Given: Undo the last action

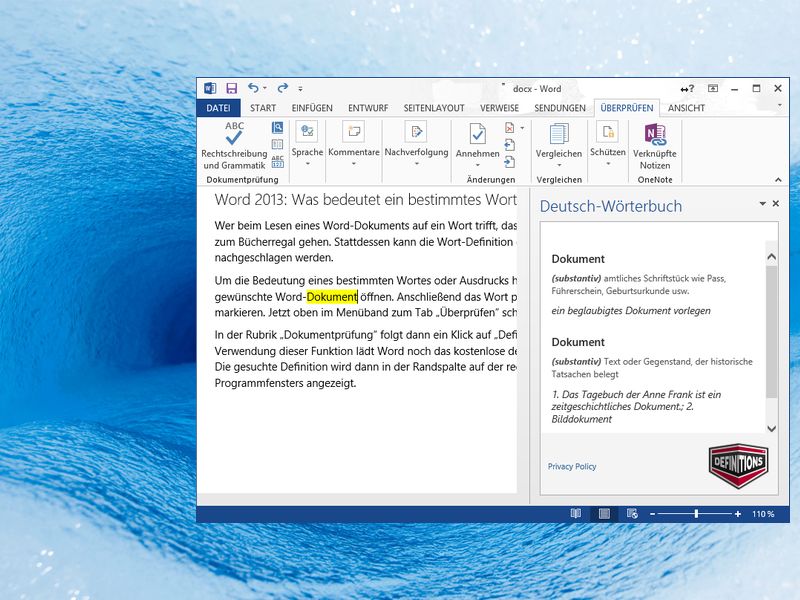Looking at the screenshot, I should 253,88.
